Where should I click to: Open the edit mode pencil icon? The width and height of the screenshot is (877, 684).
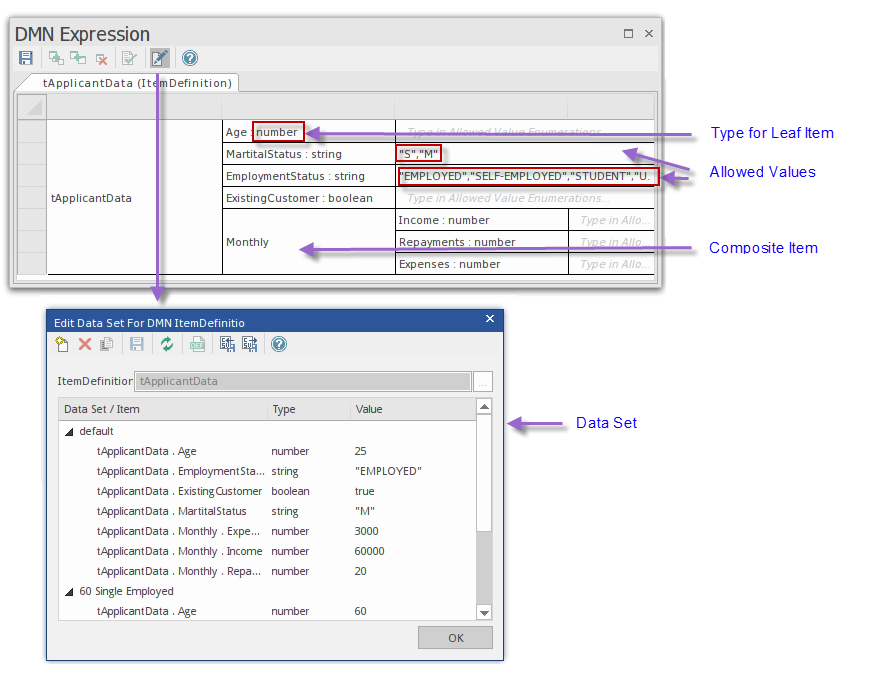point(159,57)
